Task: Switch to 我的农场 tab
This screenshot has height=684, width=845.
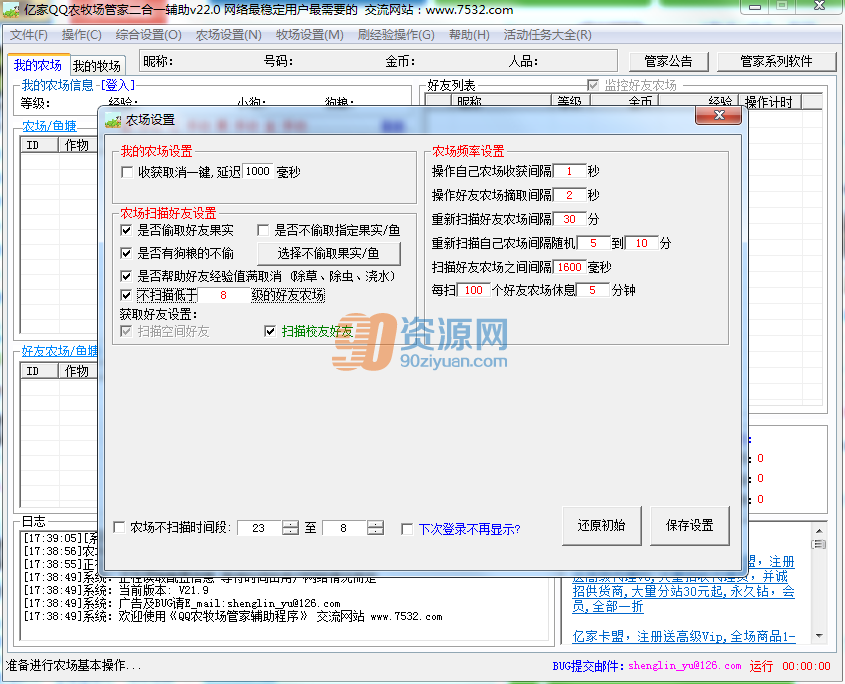Action: [x=38, y=65]
